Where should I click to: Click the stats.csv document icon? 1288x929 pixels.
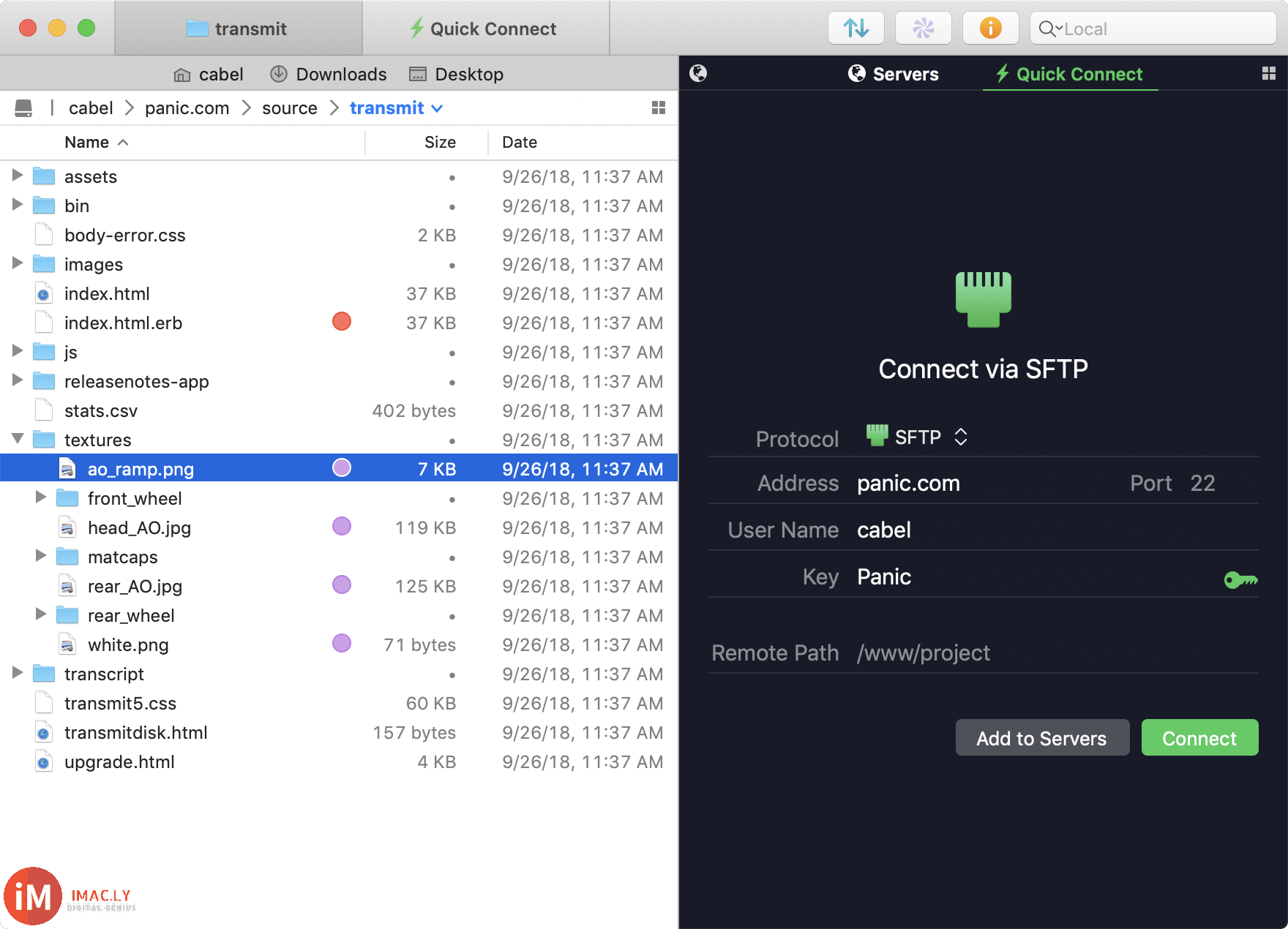(x=44, y=410)
